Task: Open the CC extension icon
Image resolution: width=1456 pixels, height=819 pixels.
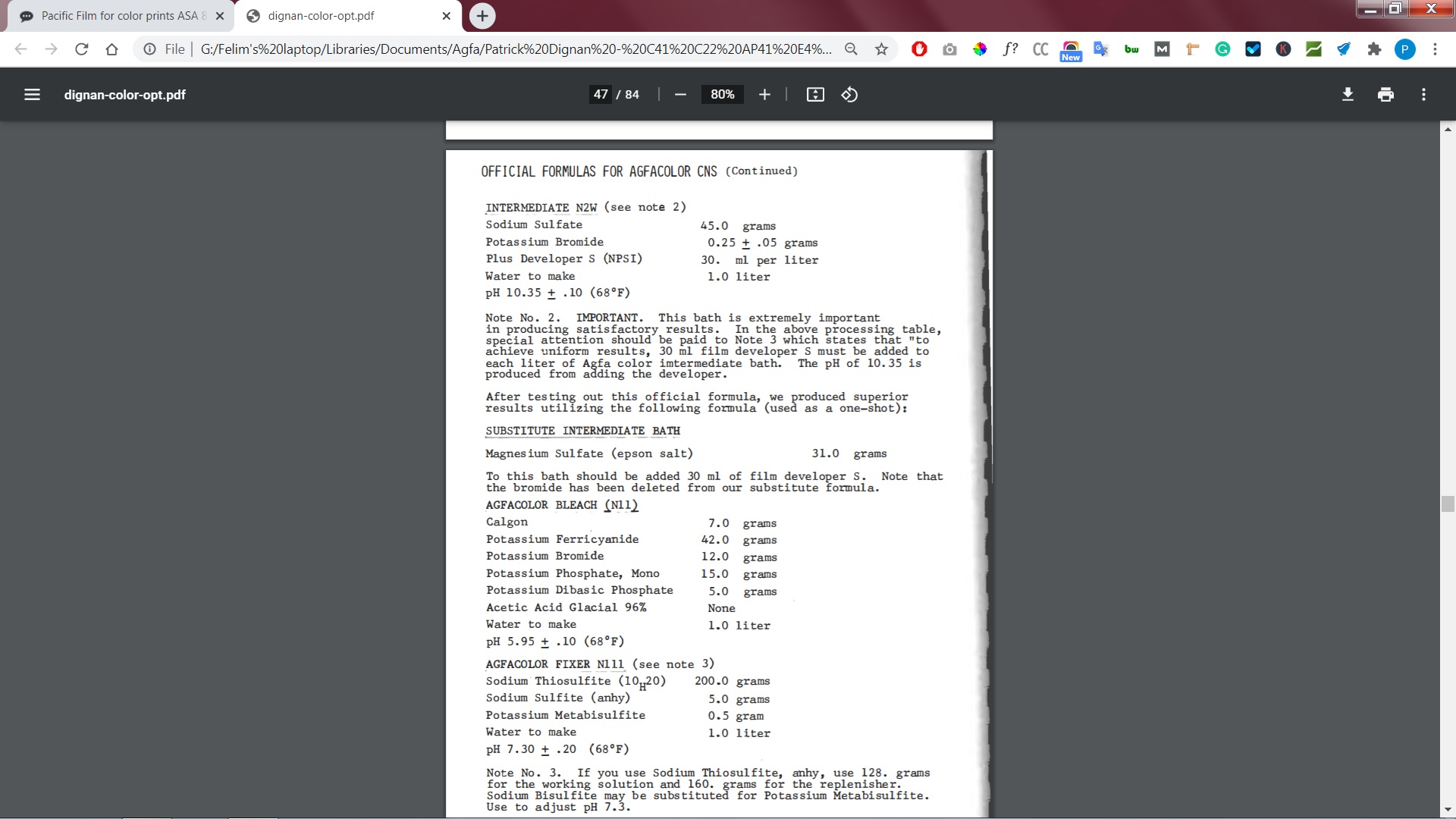Action: [1040, 49]
